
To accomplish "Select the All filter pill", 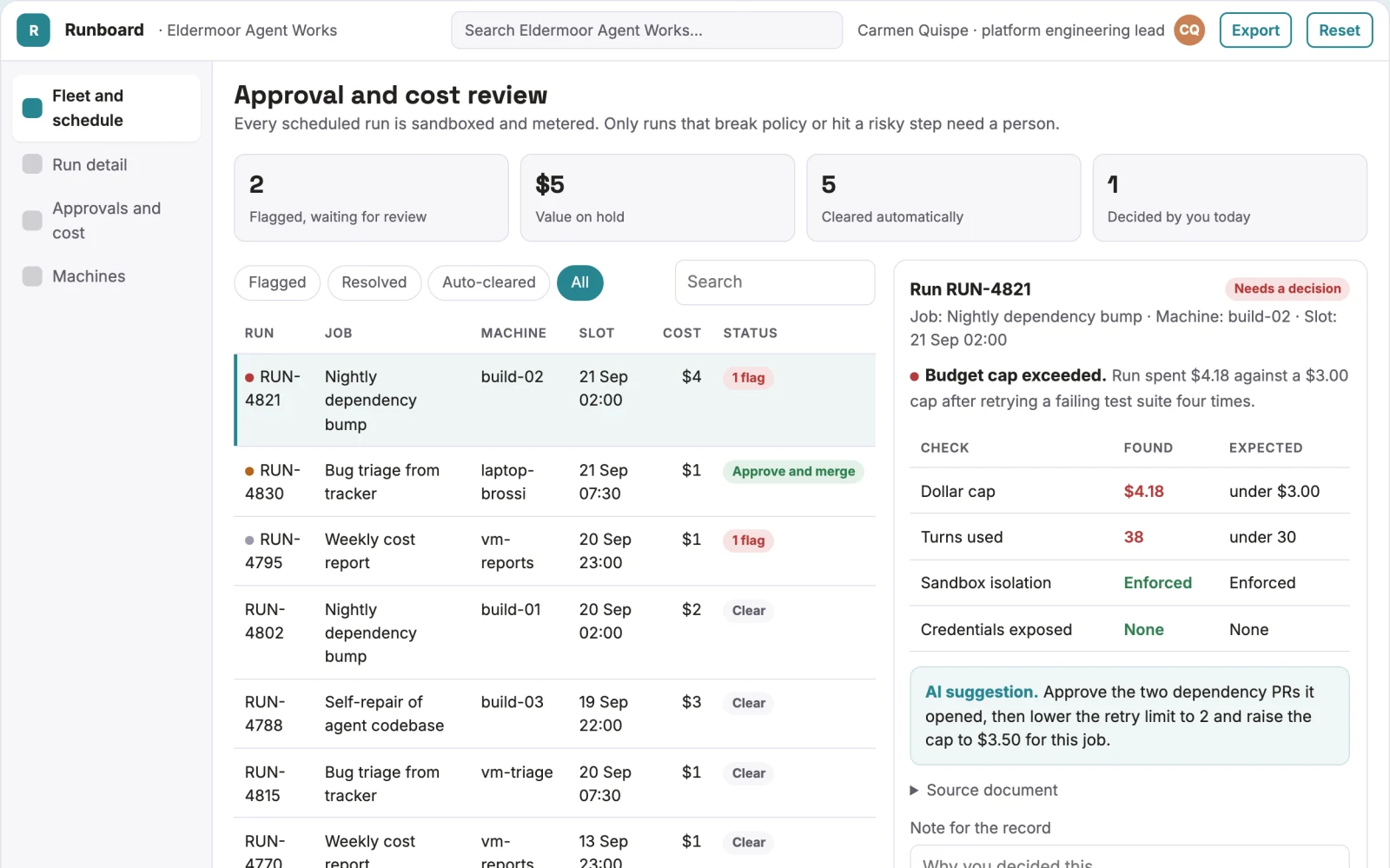I will click(x=579, y=282).
